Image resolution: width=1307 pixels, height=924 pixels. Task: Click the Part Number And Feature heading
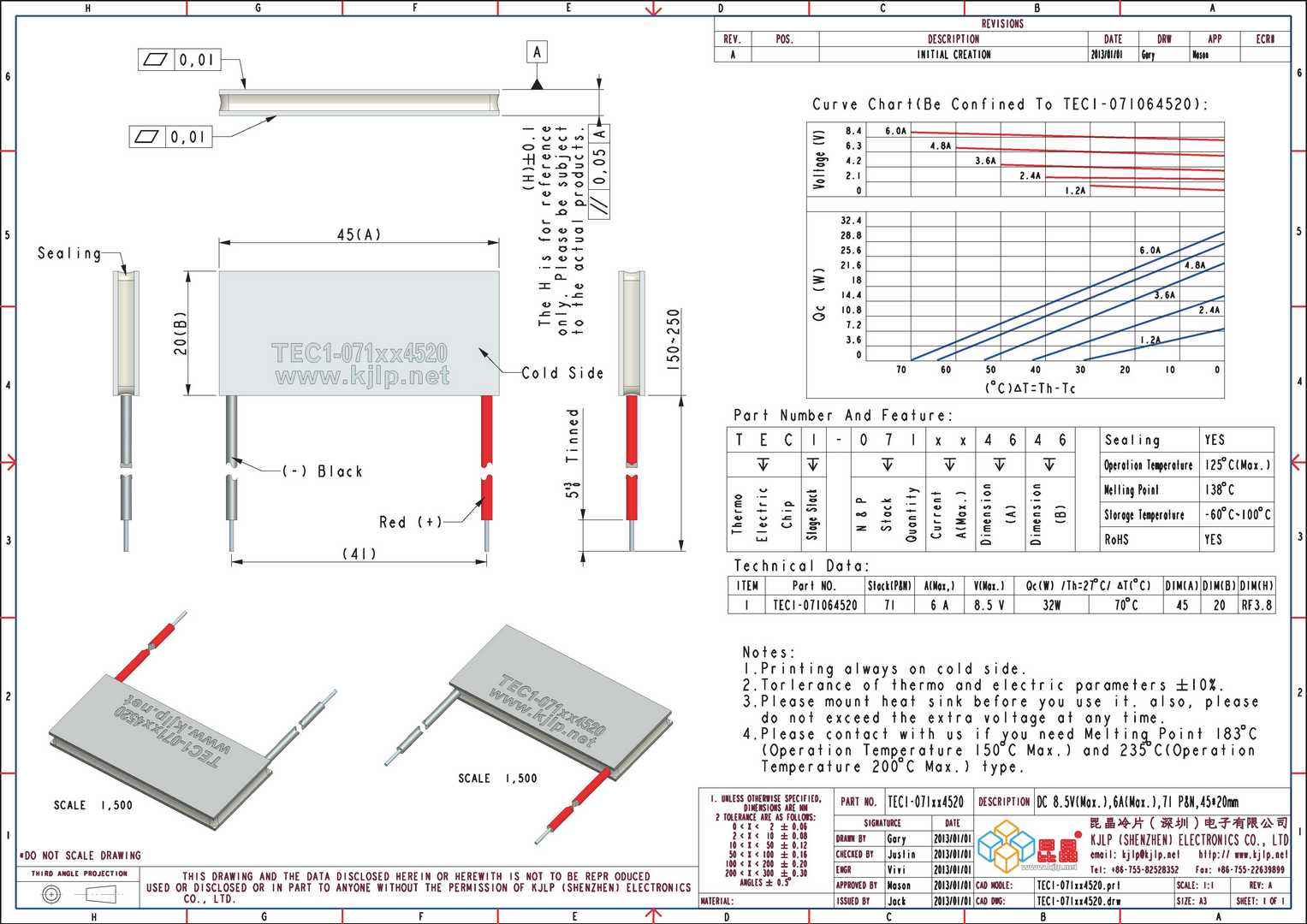click(x=842, y=415)
